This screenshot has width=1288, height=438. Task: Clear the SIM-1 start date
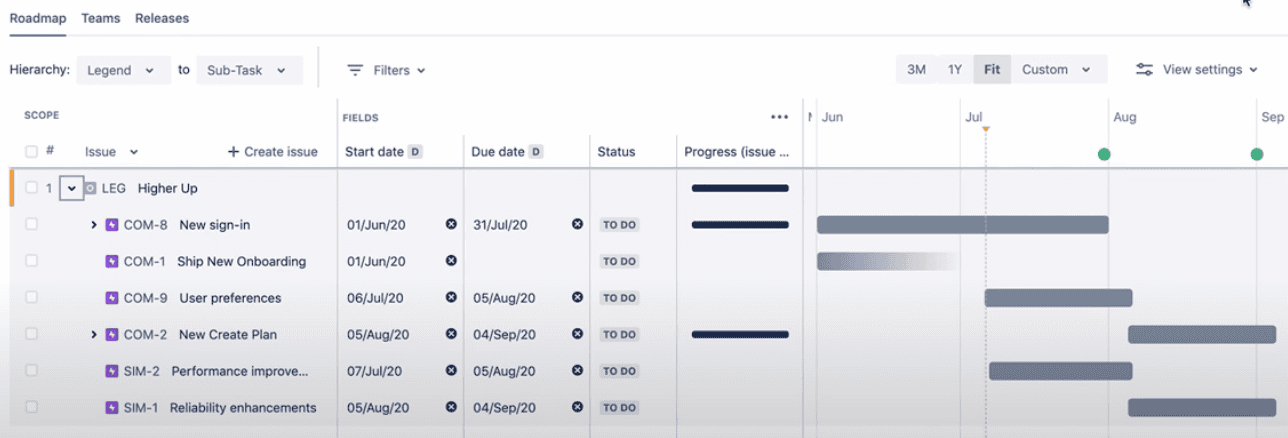[x=451, y=407]
